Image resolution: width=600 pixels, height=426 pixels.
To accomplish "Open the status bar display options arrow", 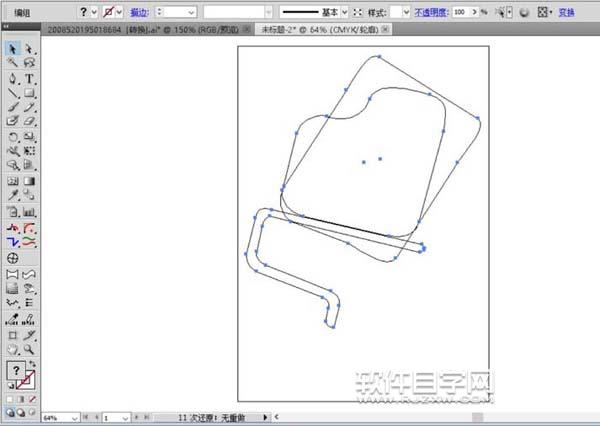I will tap(265, 418).
